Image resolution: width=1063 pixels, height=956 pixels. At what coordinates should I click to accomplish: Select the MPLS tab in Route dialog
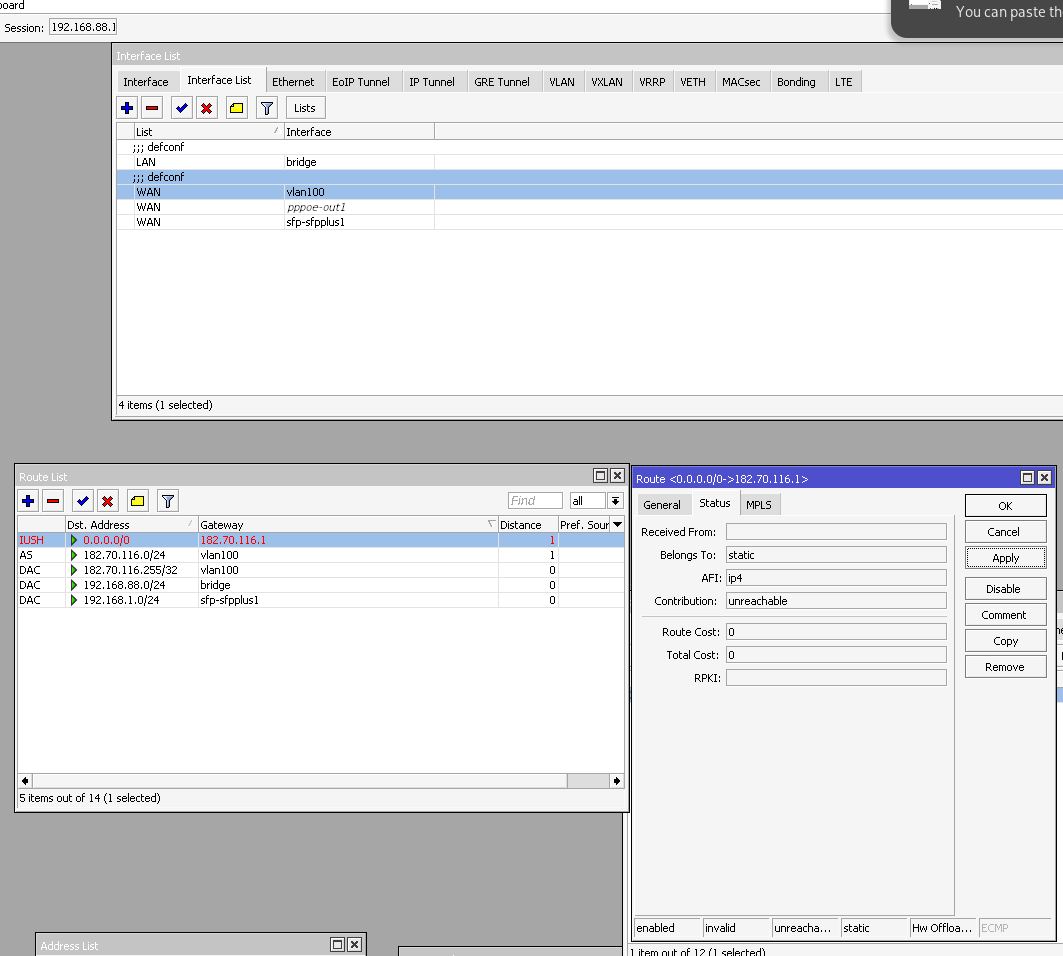coord(759,505)
